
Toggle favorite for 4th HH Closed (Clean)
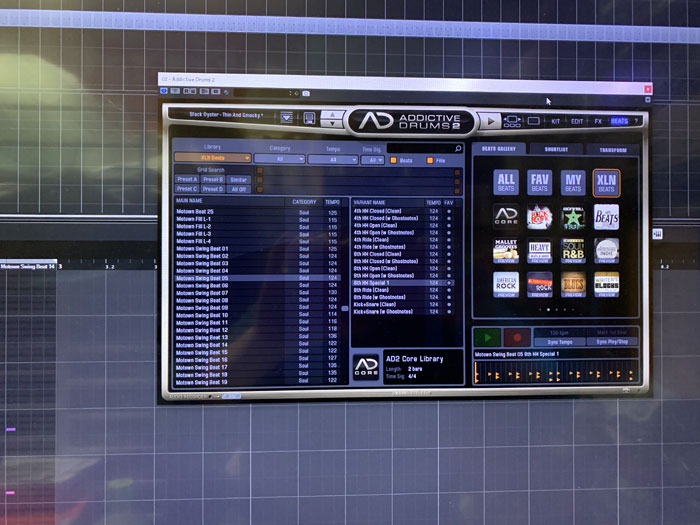(449, 211)
